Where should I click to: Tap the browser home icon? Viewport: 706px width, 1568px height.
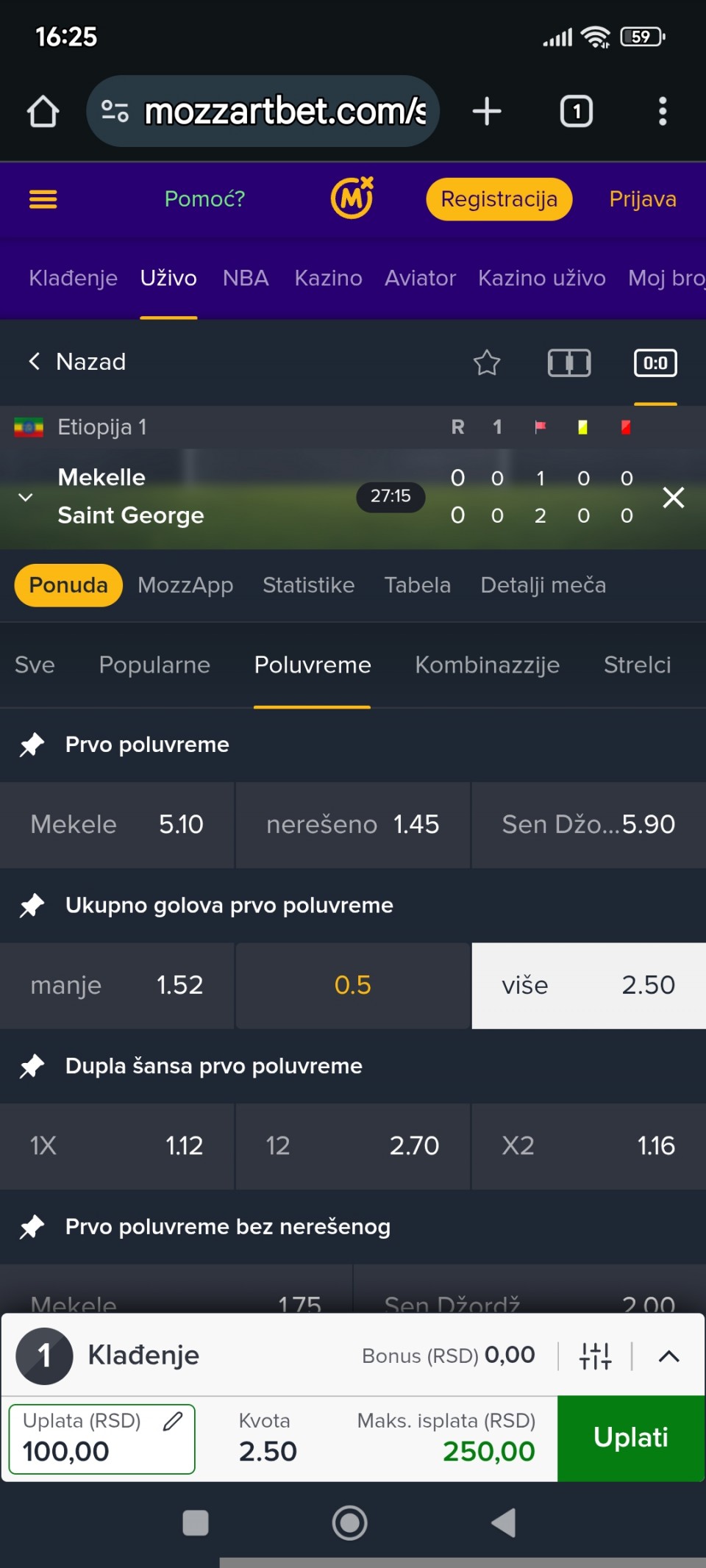43,112
